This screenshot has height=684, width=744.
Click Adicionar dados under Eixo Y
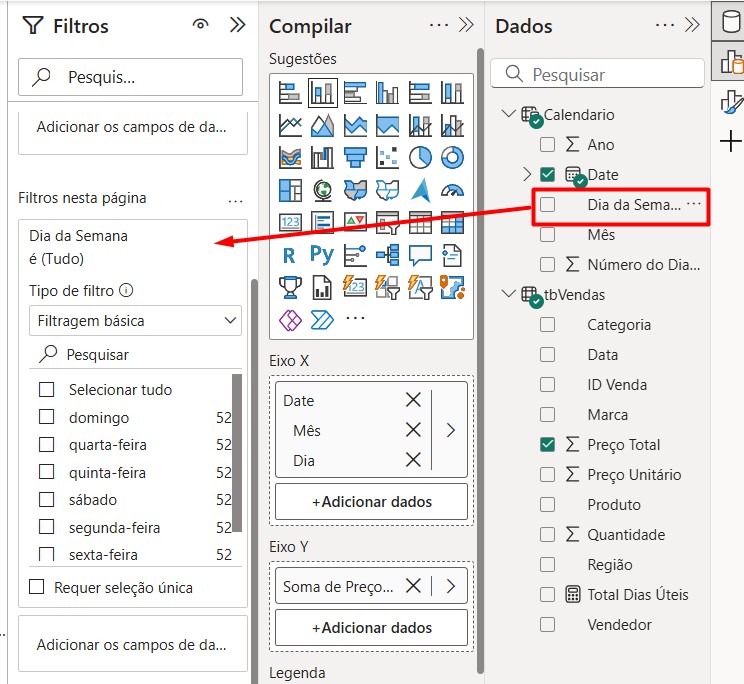(372, 628)
